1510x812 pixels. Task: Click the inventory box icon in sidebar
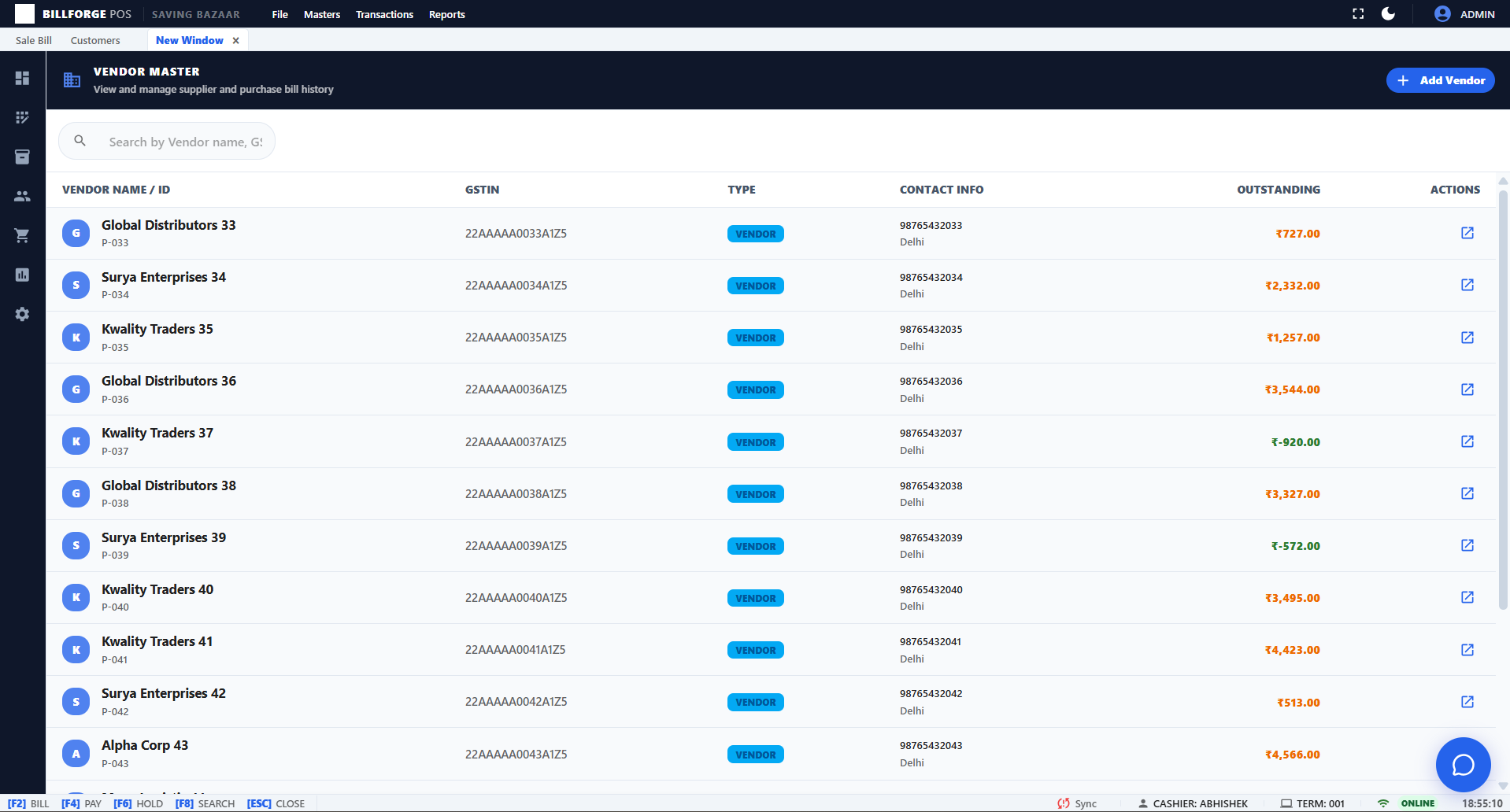[22, 157]
